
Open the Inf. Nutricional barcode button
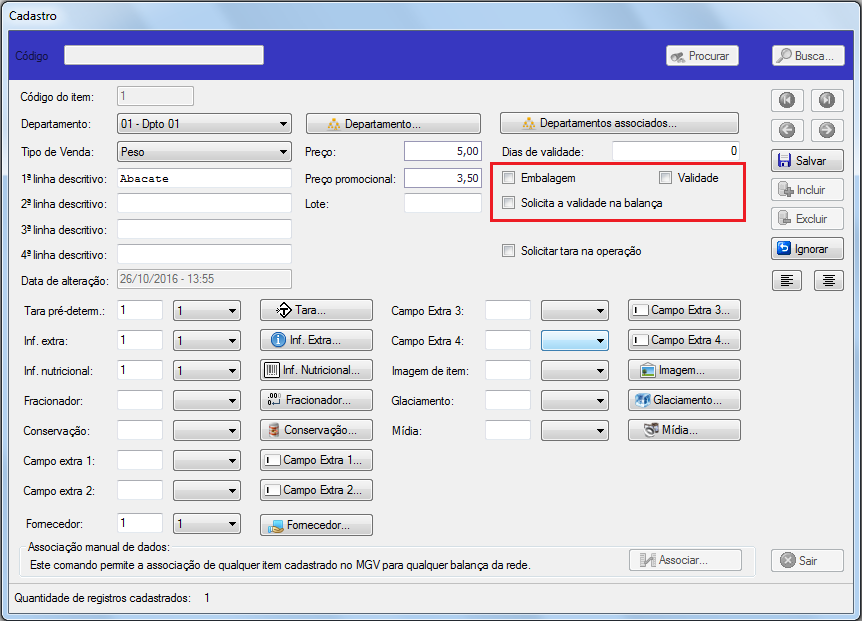point(316,370)
